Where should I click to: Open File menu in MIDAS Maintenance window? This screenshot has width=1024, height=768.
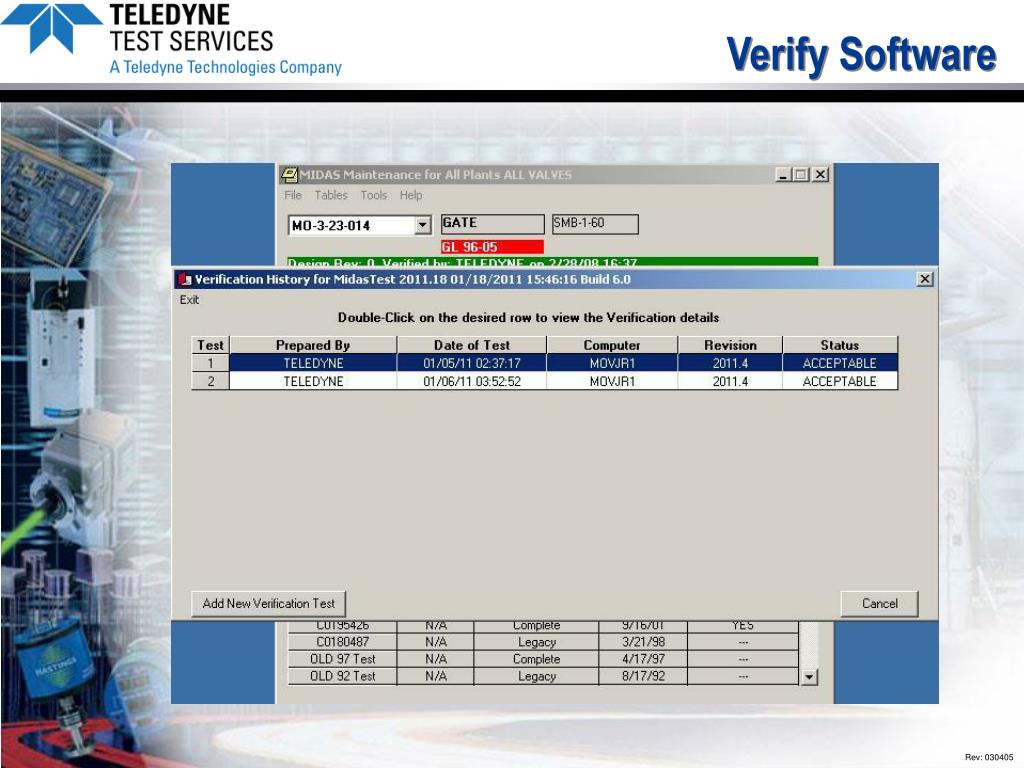(293, 195)
